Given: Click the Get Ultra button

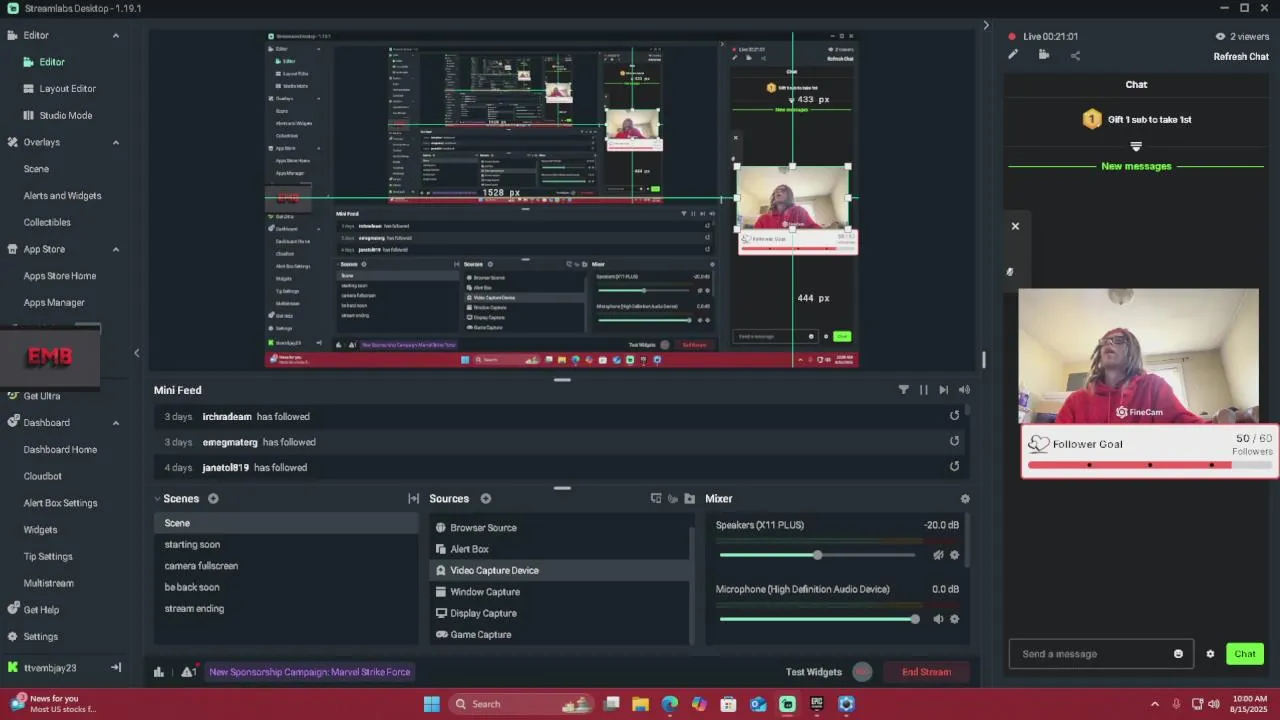Looking at the screenshot, I should click(42, 396).
